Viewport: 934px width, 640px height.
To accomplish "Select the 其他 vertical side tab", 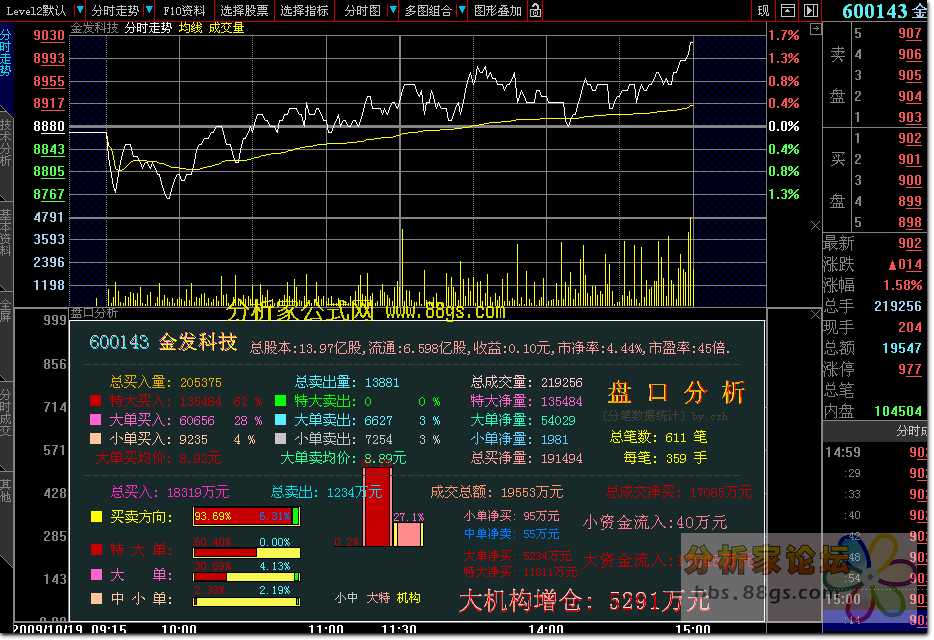I will click(5, 489).
